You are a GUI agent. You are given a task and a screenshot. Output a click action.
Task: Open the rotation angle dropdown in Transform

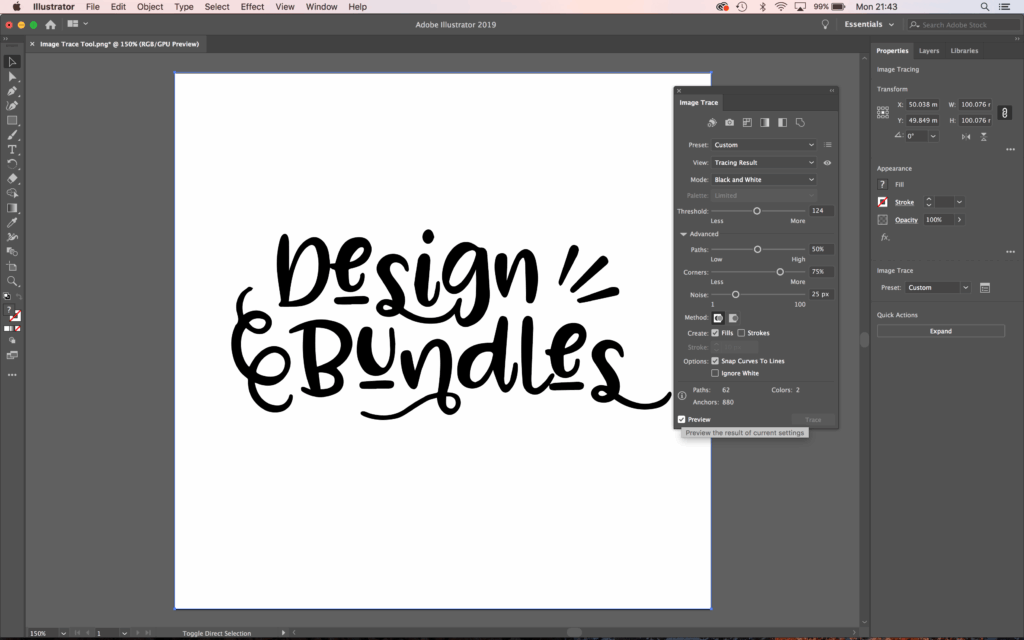coord(933,136)
